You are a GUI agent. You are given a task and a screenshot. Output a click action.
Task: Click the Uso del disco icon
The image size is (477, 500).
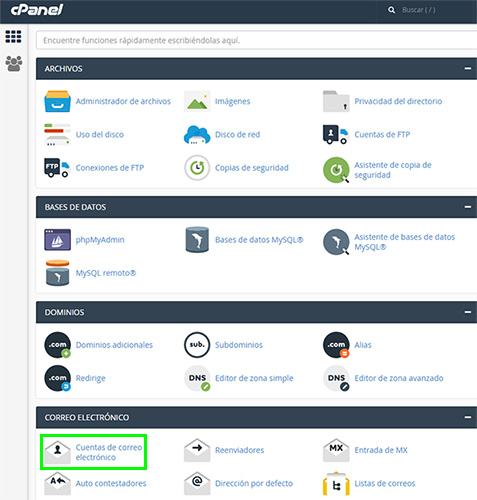[57, 135]
